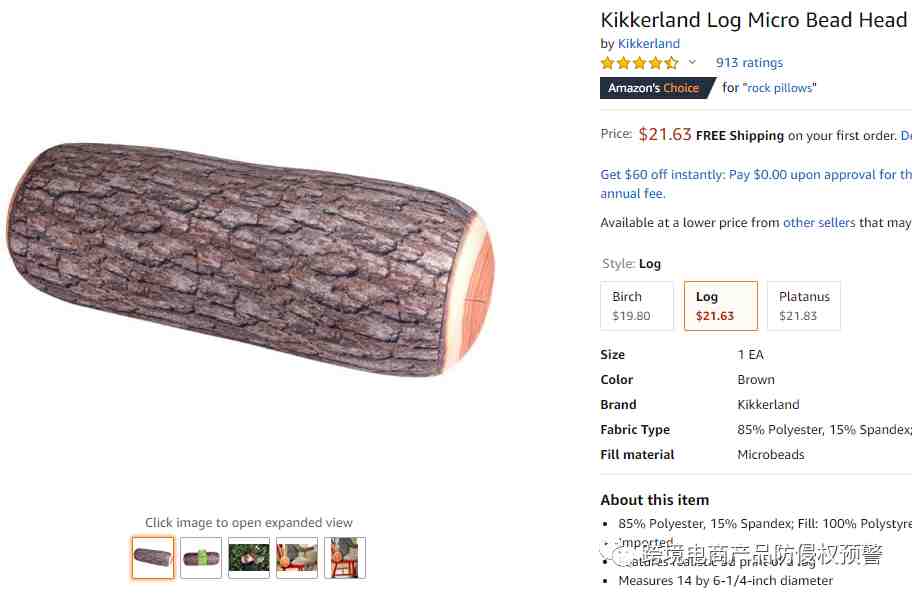Select the first log pillow thumbnail
The width and height of the screenshot is (912, 594).
point(153,558)
